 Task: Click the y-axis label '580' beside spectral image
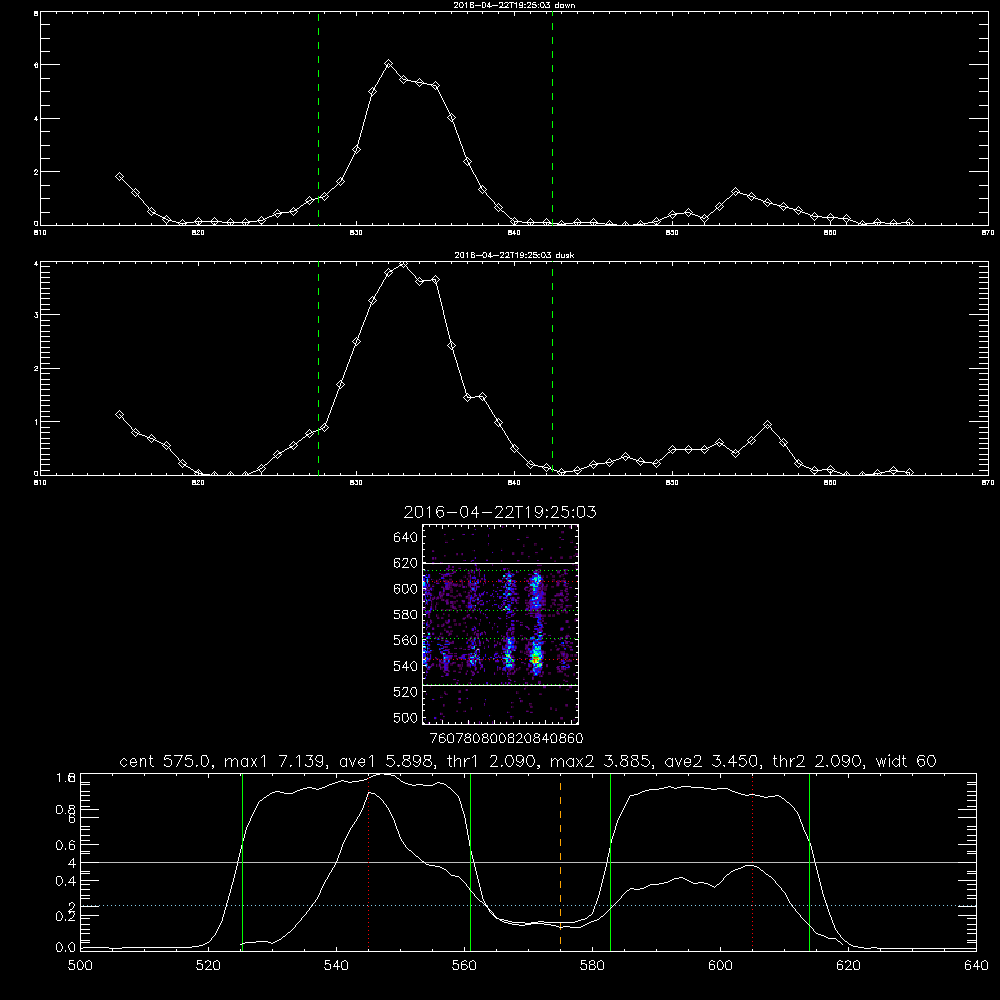coord(405,615)
